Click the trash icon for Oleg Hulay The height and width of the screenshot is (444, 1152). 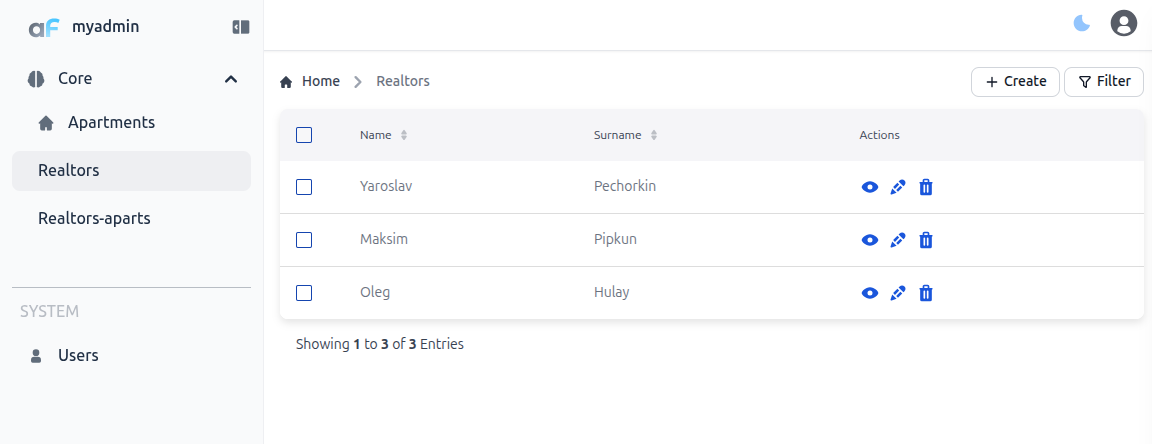[926, 293]
